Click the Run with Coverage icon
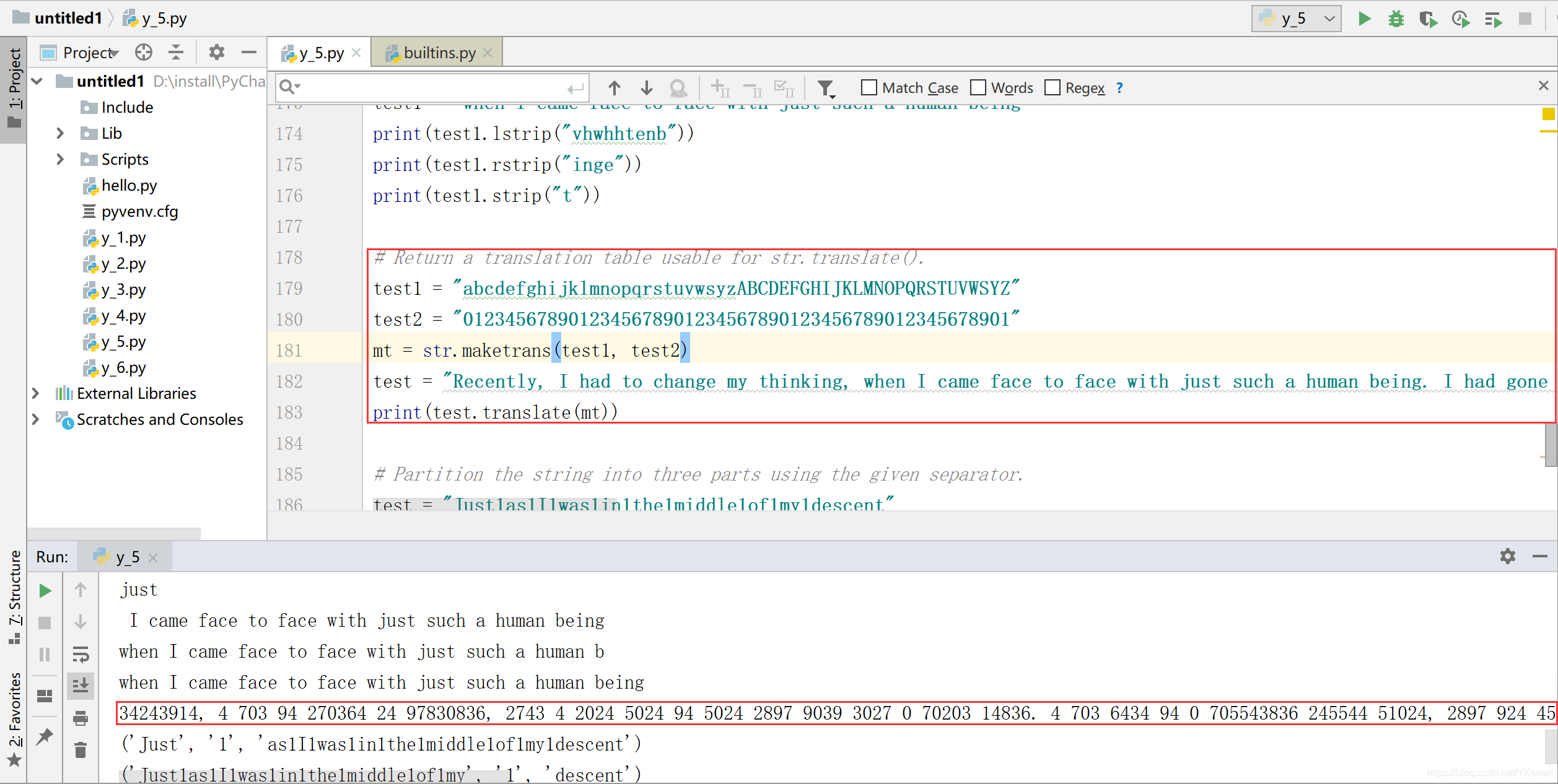1558x784 pixels. click(x=1428, y=19)
